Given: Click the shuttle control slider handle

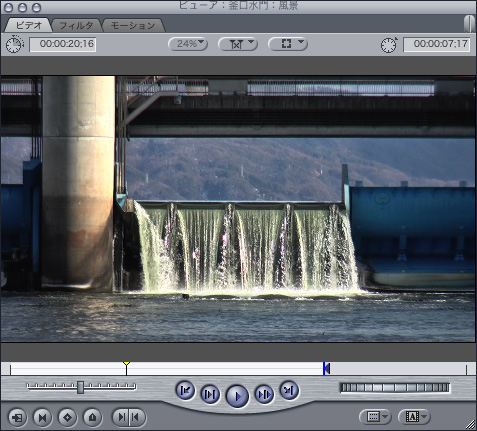Looking at the screenshot, I should [x=80, y=387].
